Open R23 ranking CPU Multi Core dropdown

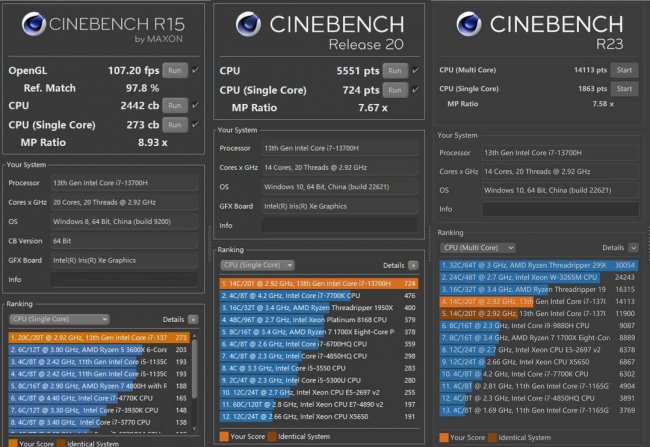click(478, 248)
